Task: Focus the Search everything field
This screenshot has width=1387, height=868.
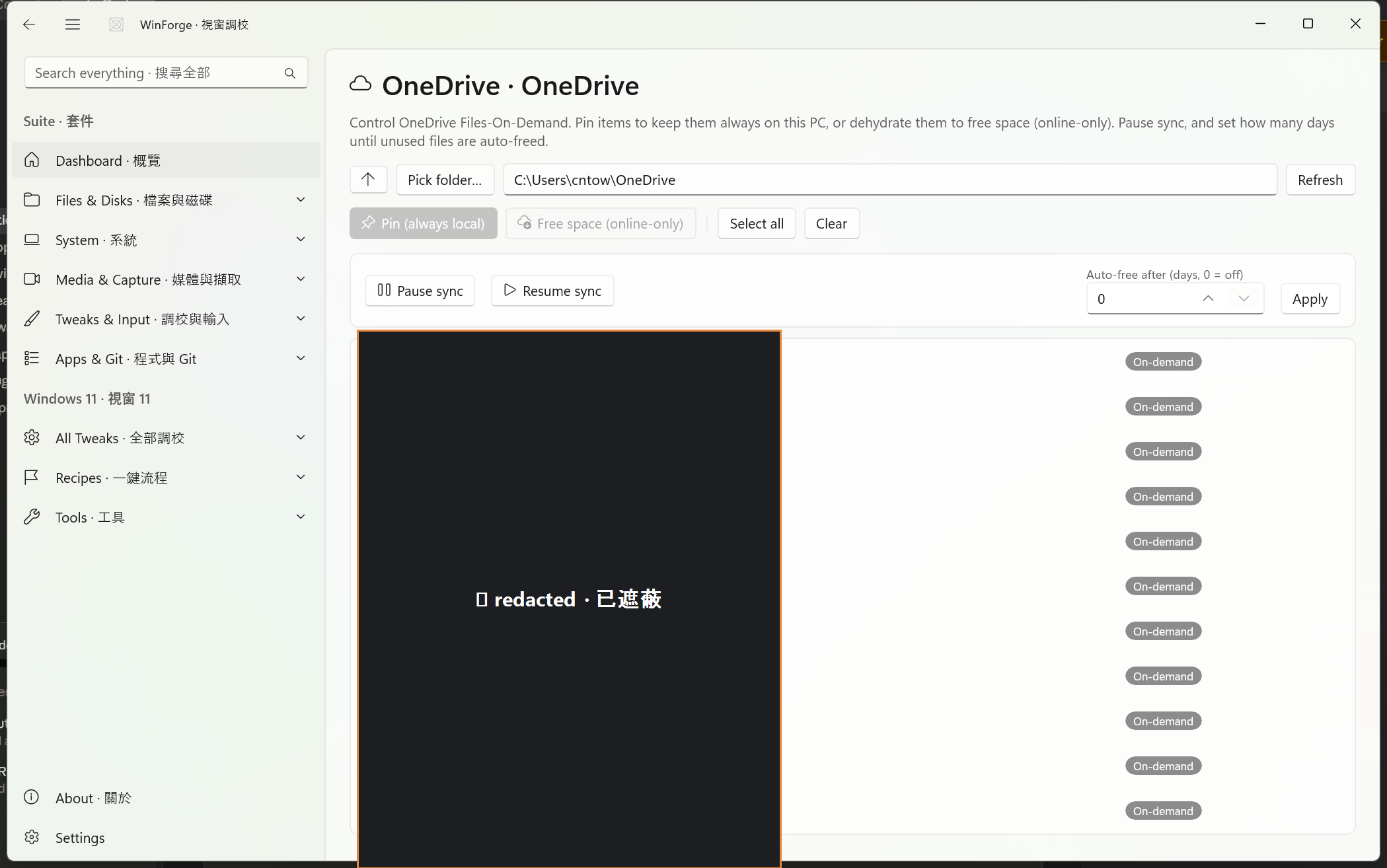Action: [166, 73]
